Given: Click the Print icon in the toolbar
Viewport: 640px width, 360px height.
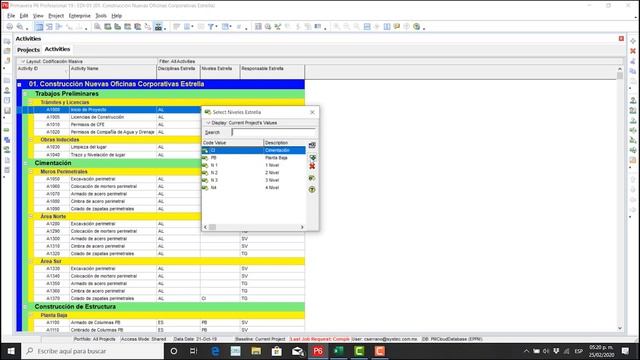Looking at the screenshot, I should (x=9, y=27).
